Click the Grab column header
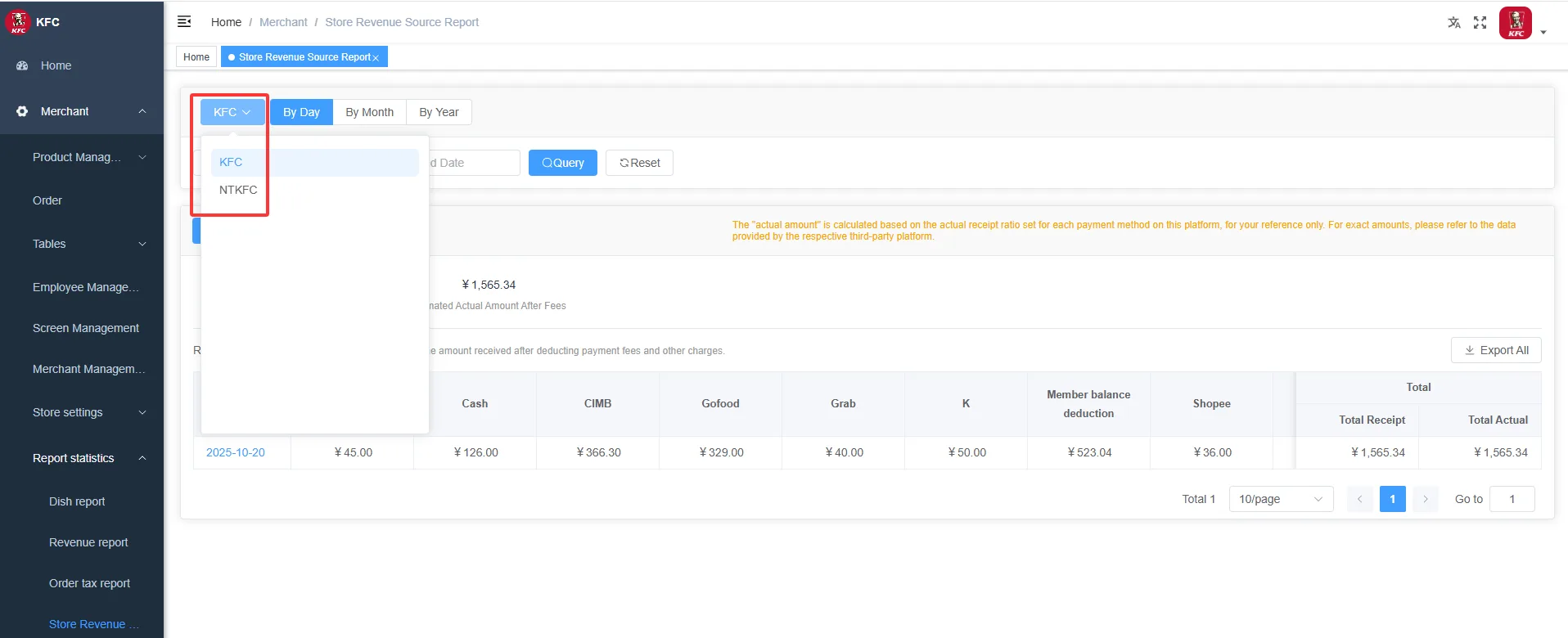This screenshot has width=1568, height=638. (x=843, y=403)
